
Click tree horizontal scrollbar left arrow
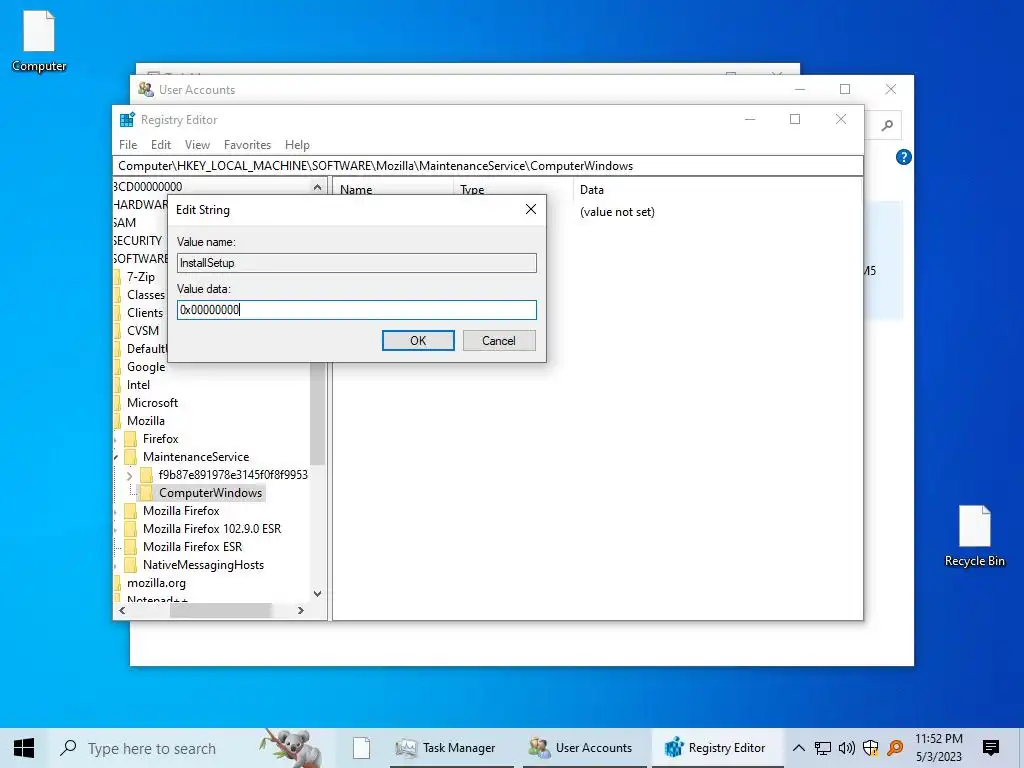click(x=122, y=611)
